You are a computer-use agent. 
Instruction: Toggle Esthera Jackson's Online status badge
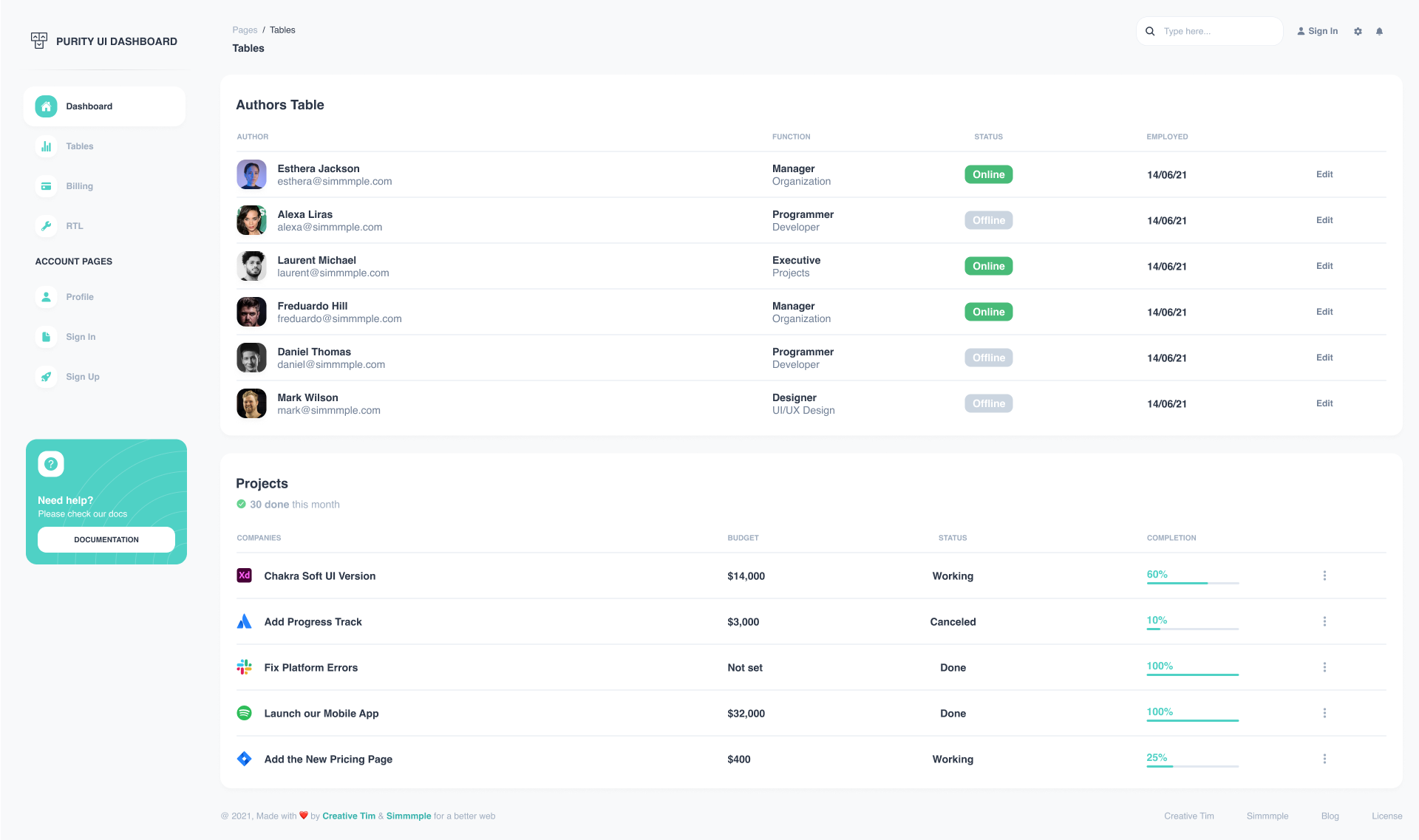pos(988,174)
